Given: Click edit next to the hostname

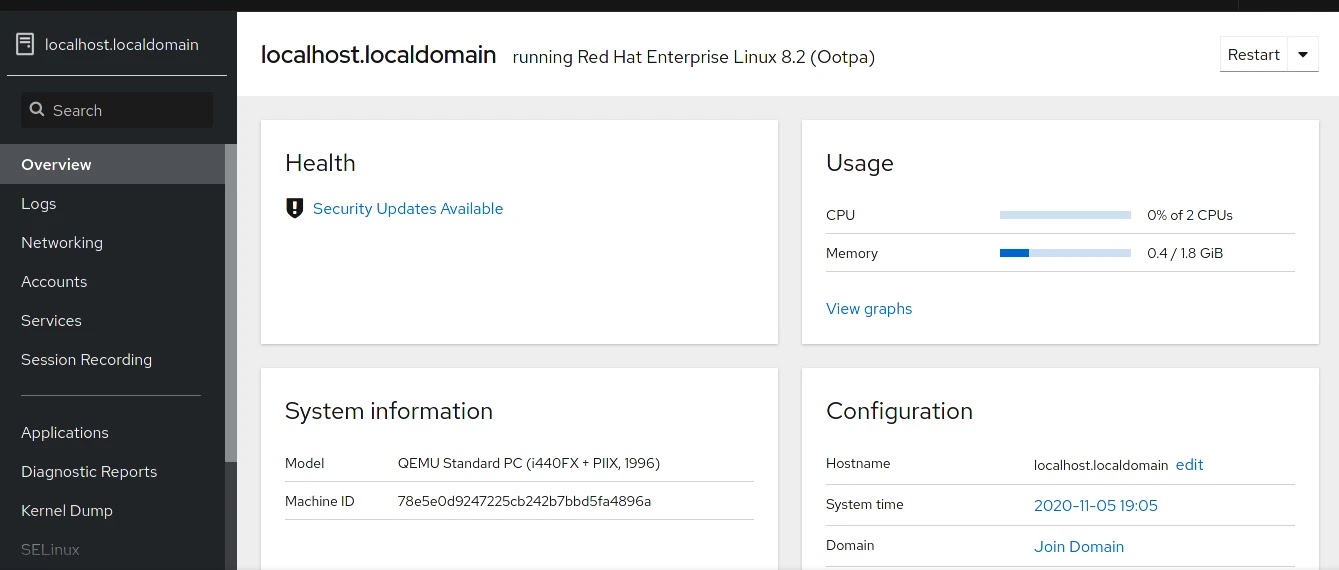Looking at the screenshot, I should coord(1190,464).
